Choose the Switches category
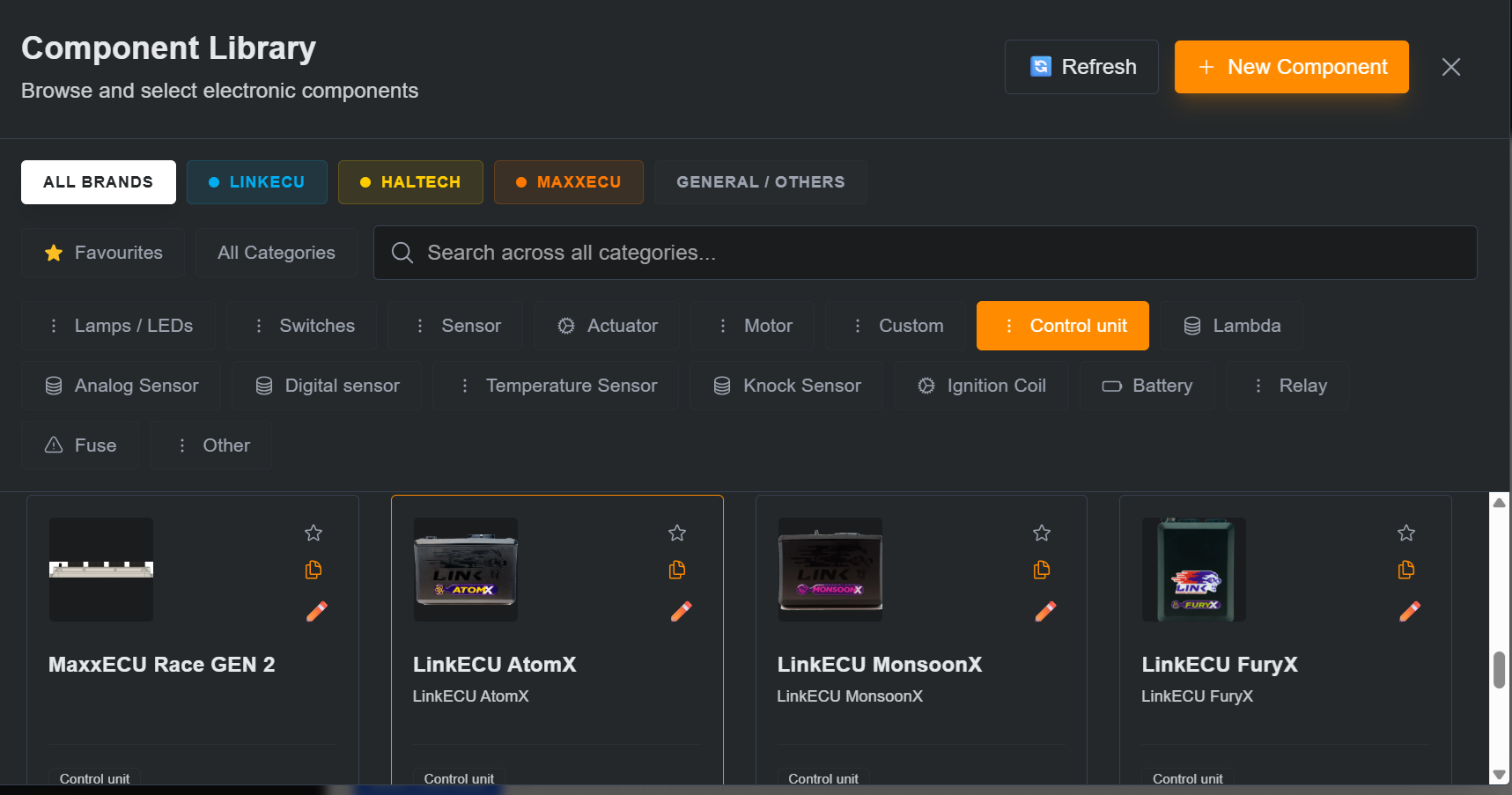The width and height of the screenshot is (1512, 795). click(302, 326)
